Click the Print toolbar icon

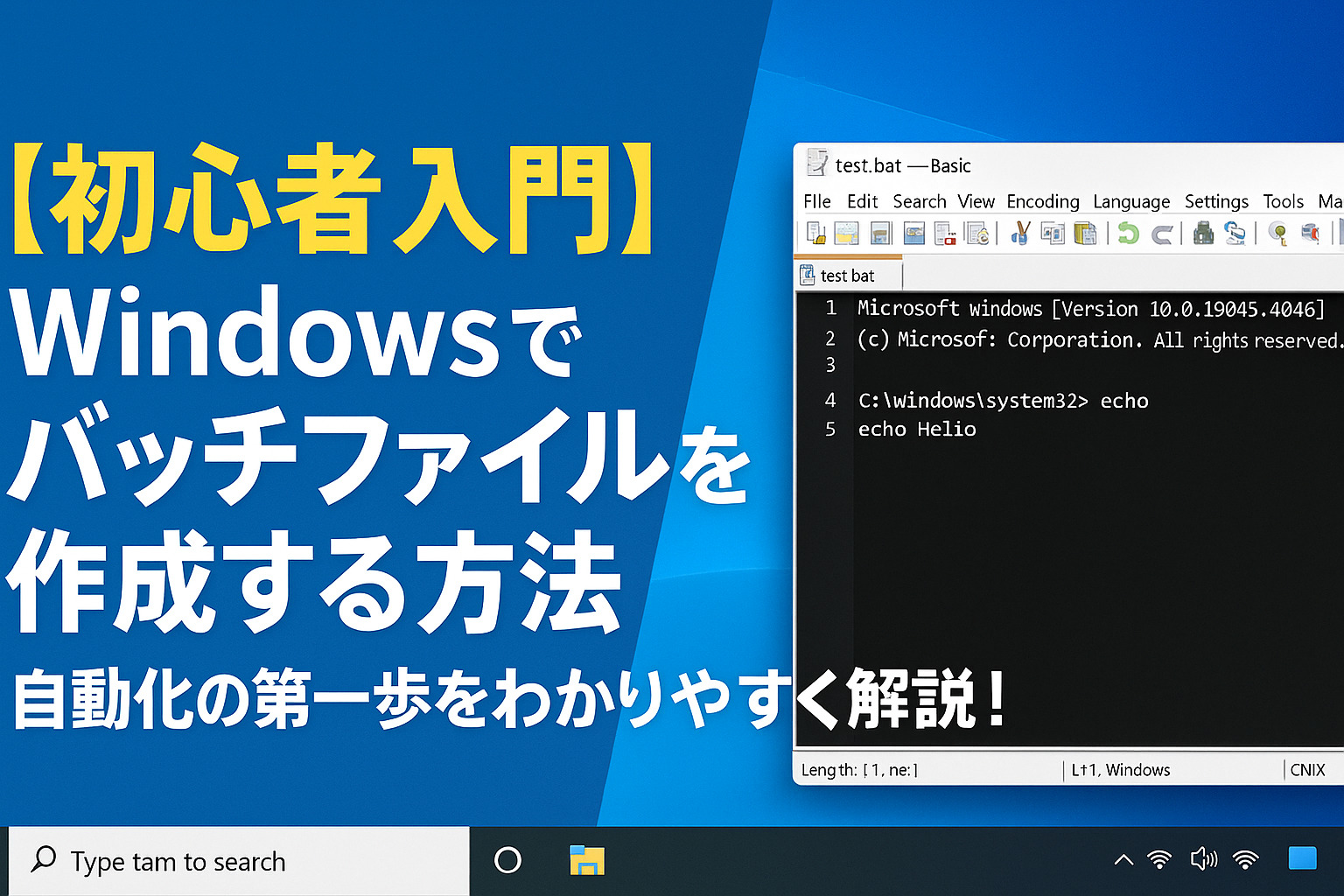pyautogui.click(x=1204, y=234)
